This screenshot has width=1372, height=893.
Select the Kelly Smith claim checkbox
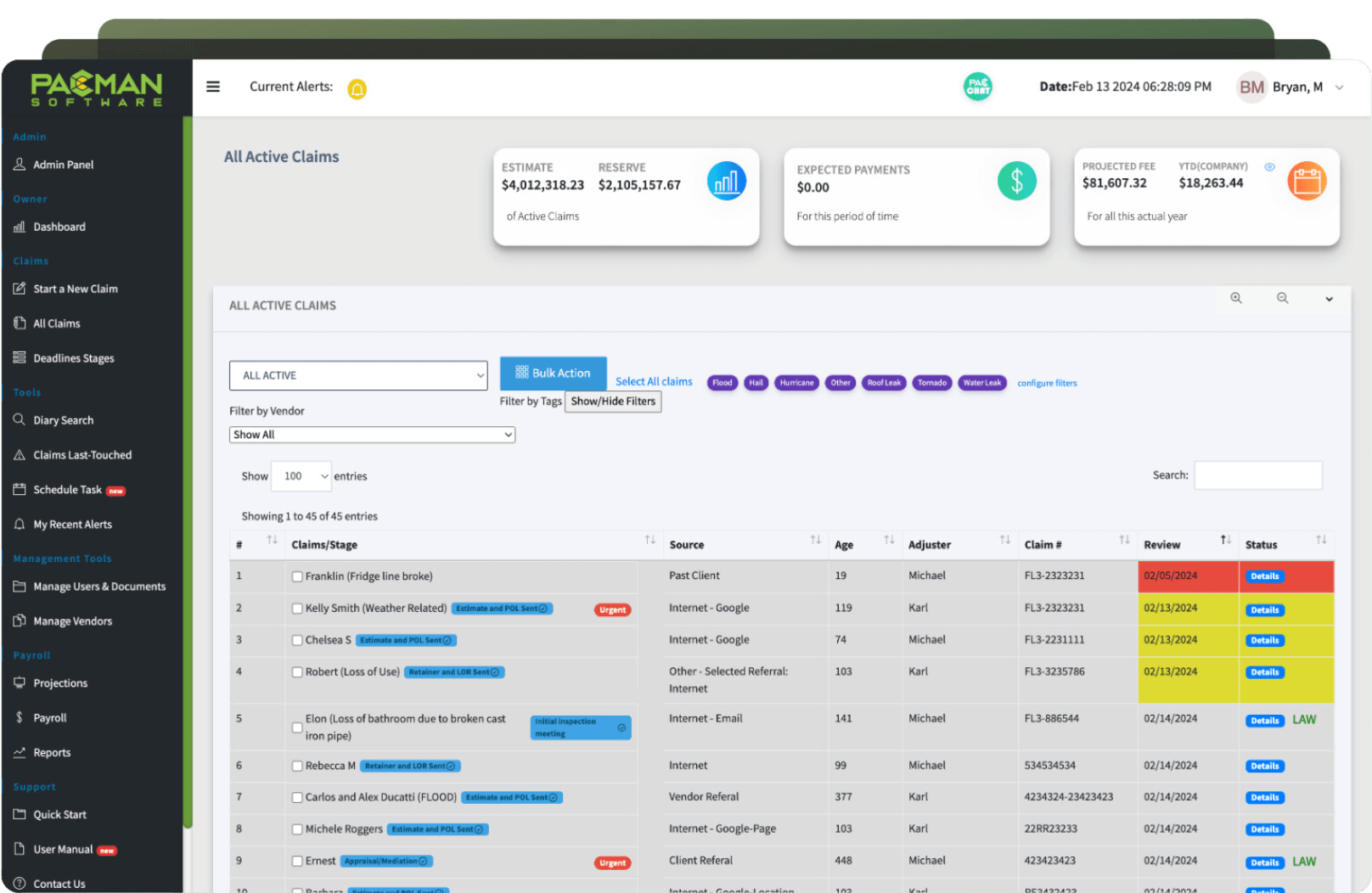click(297, 609)
